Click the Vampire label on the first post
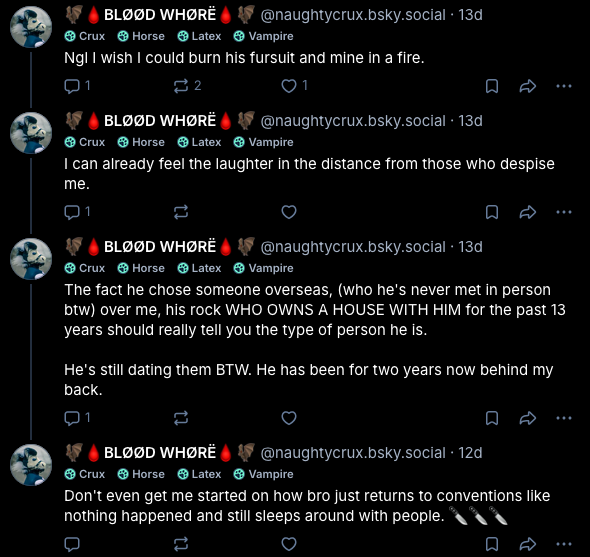 [x=263, y=36]
